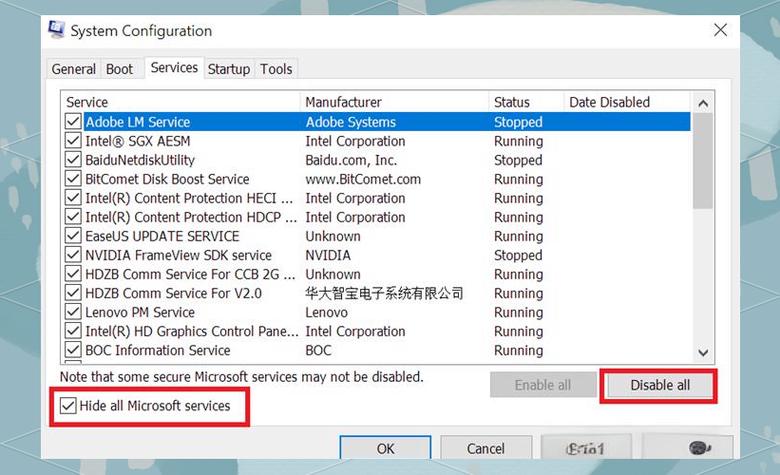This screenshot has width=780, height=475.
Task: Click Baidu.com, Inc. manufacturer cell
Action: (x=351, y=160)
